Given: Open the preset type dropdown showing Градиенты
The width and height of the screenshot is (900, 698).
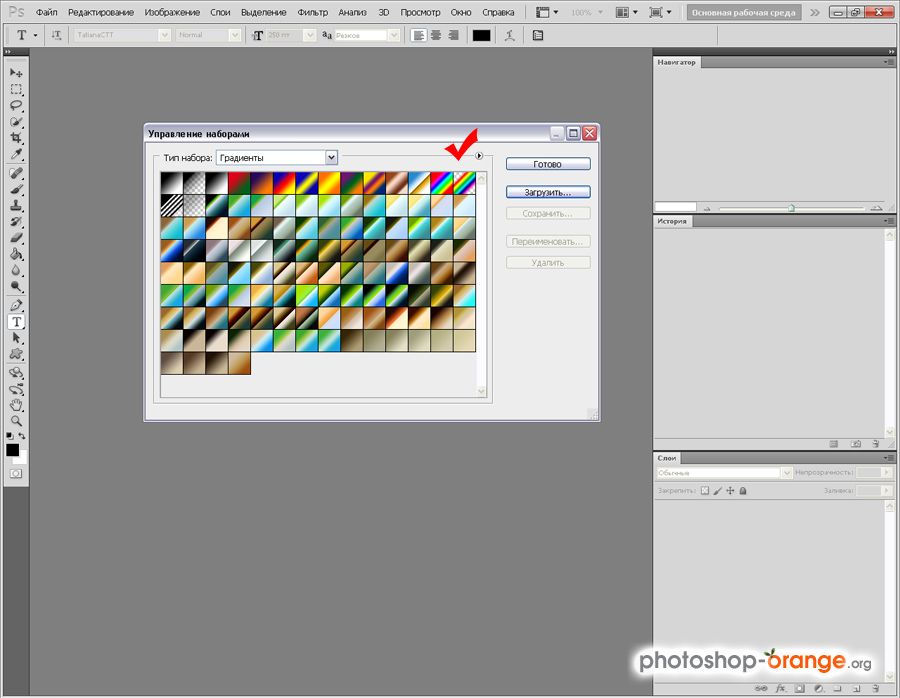Looking at the screenshot, I should point(277,157).
